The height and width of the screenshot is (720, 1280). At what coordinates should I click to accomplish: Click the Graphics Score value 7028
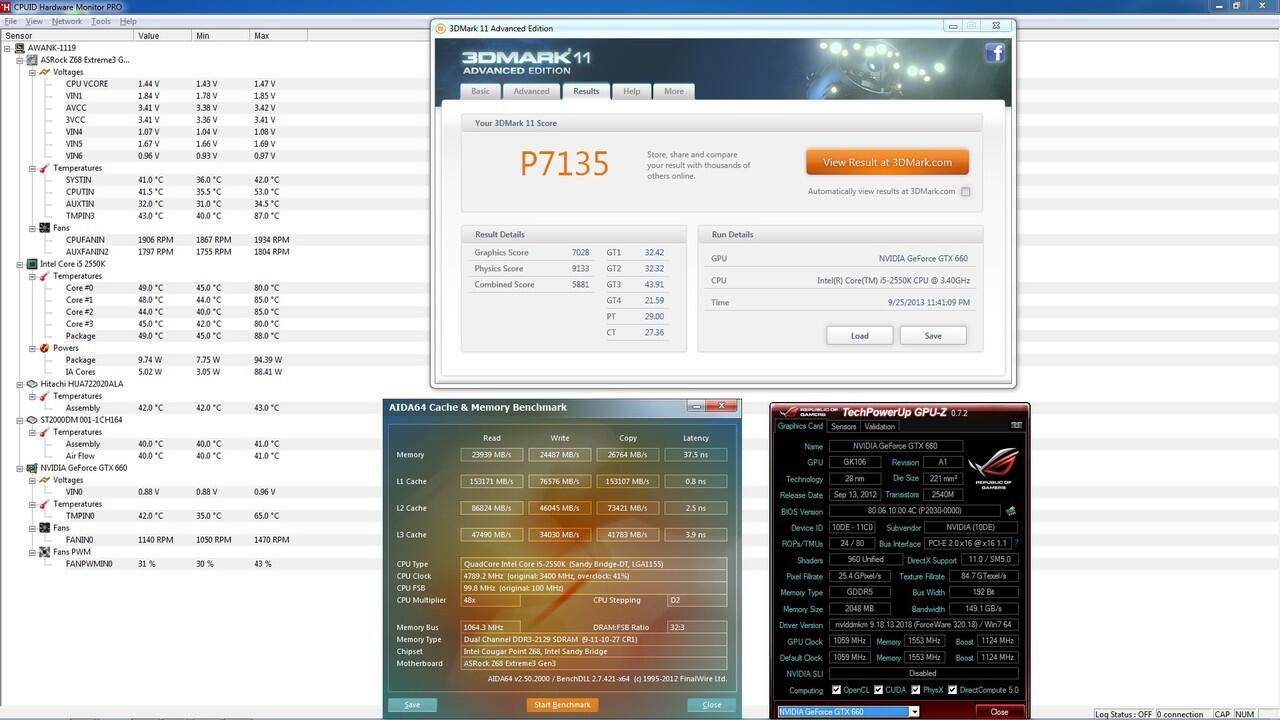point(580,252)
